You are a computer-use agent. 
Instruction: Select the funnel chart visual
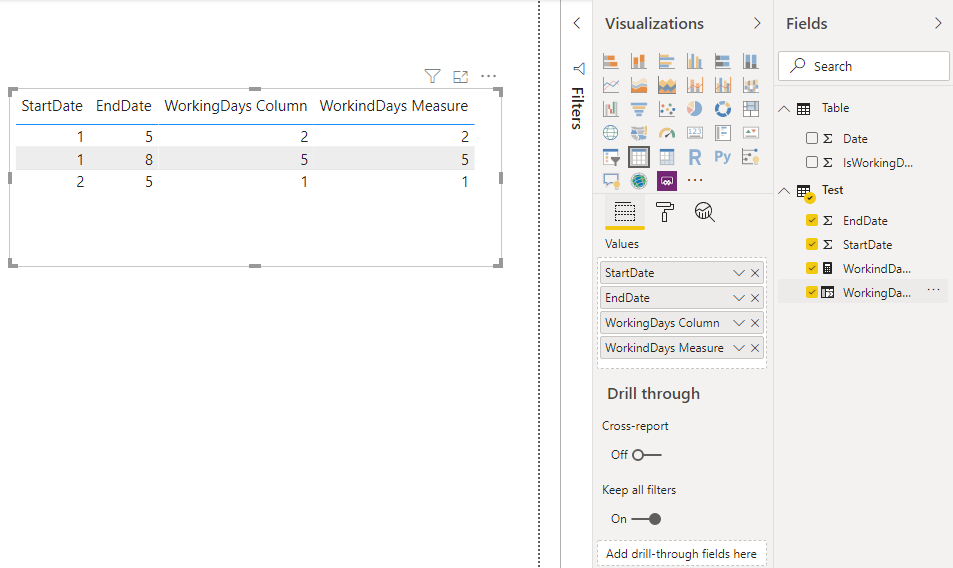[x=638, y=109]
